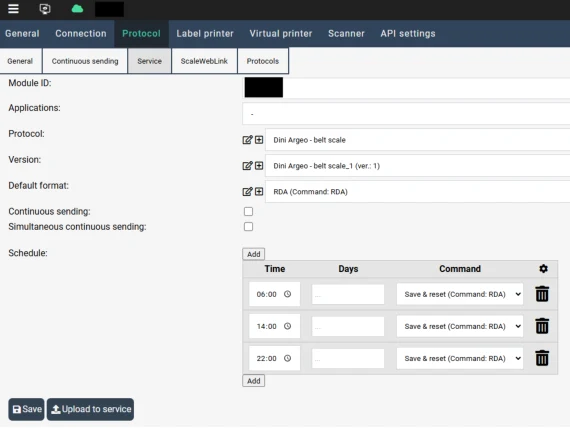Viewport: 570px width, 428px height.
Task: Edit the Version entry pencil icon
Action: point(247,166)
